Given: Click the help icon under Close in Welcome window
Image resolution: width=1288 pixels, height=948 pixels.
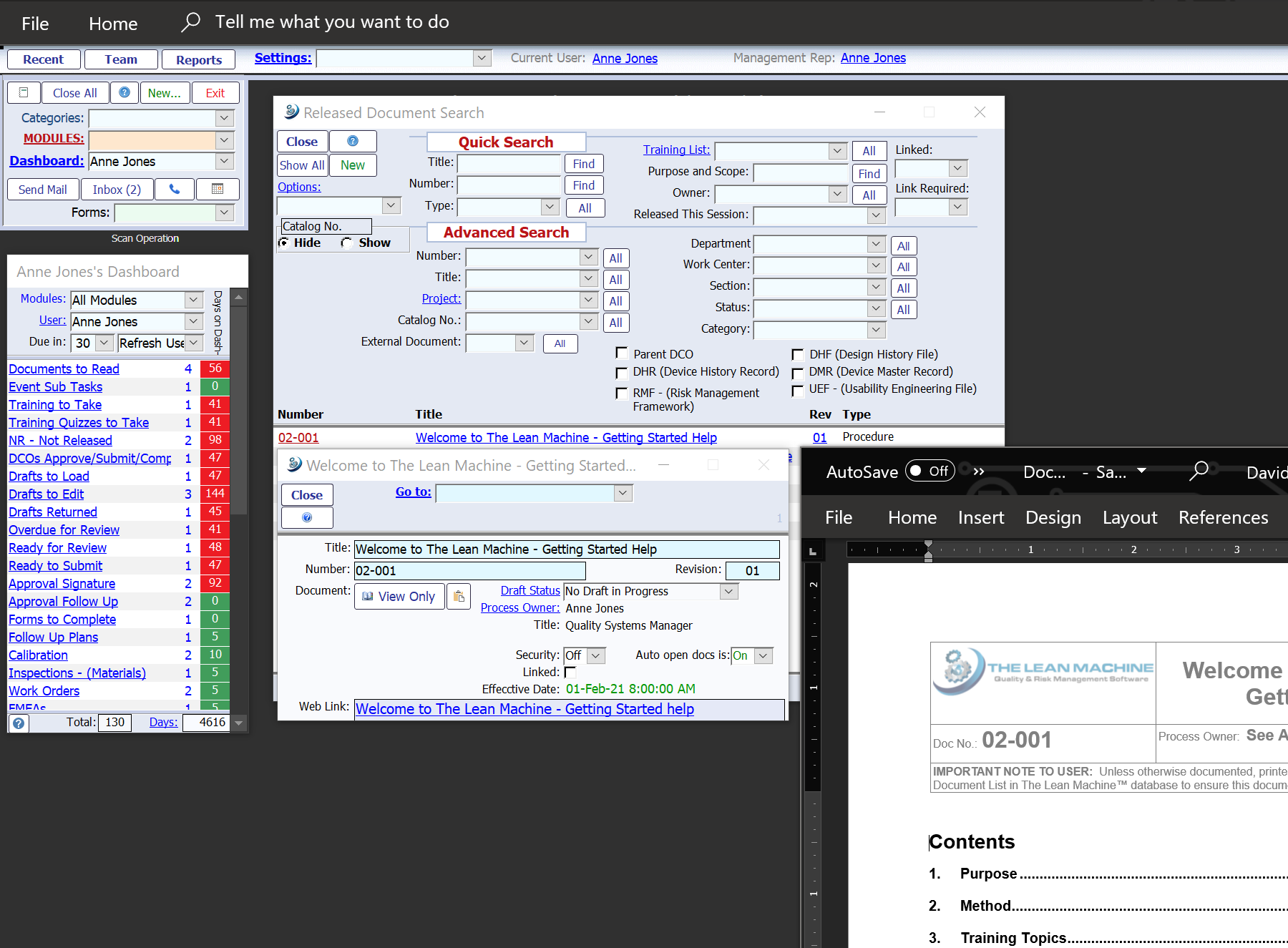Looking at the screenshot, I should click(307, 517).
